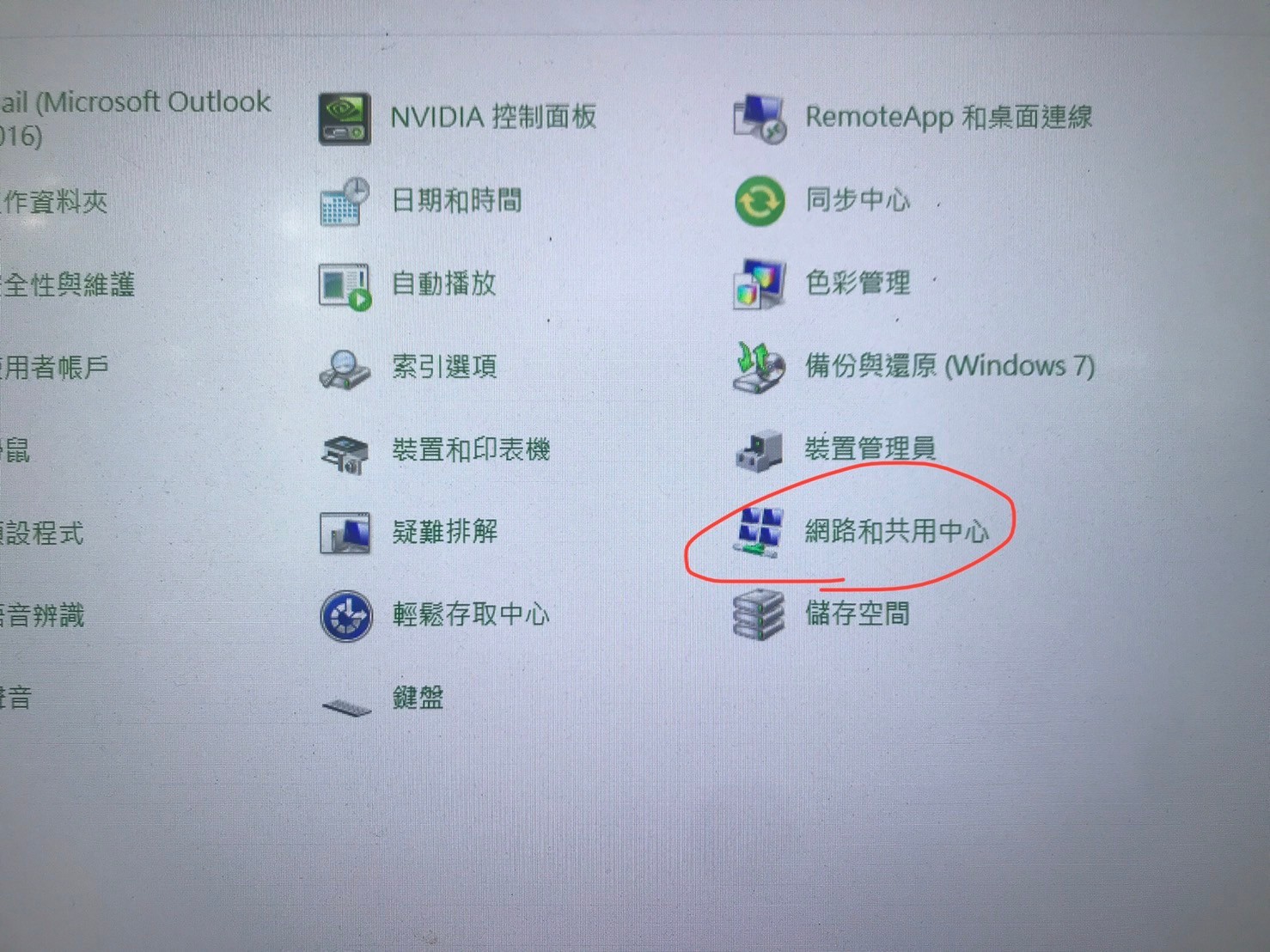Open the 儲存空間 drive stack icon
Viewport: 1270px width, 952px height.
[x=760, y=614]
